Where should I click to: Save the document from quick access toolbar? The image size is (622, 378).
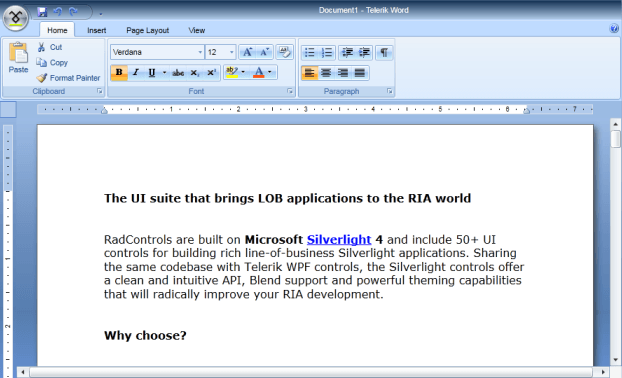point(42,12)
